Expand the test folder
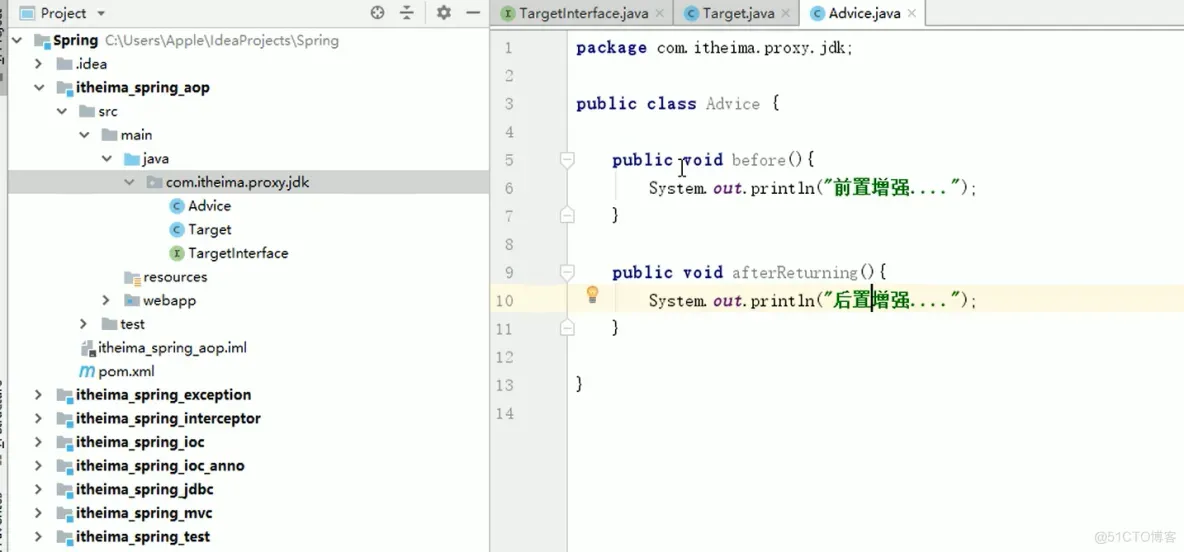 (x=84, y=324)
